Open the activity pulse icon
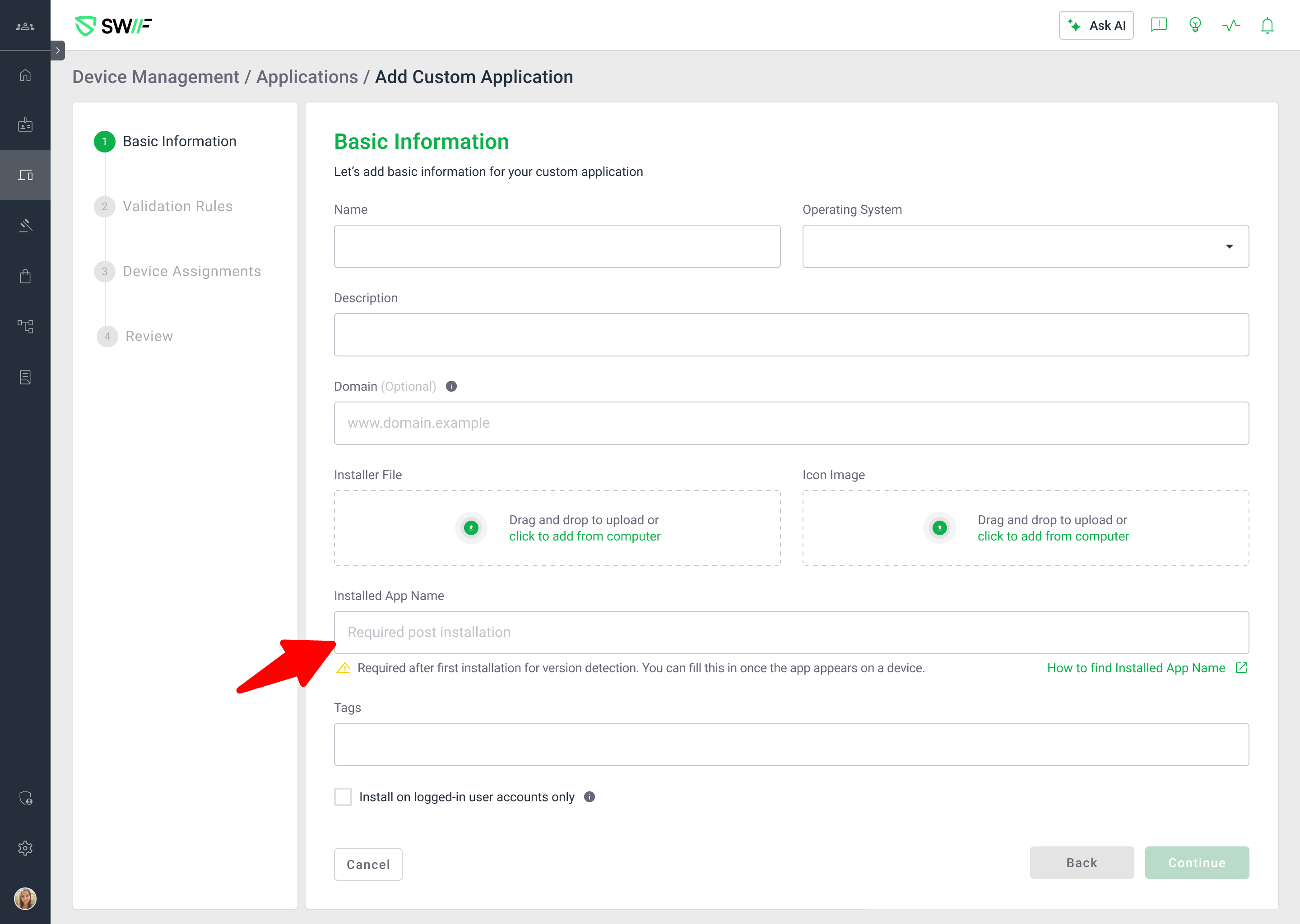 coord(1230,26)
